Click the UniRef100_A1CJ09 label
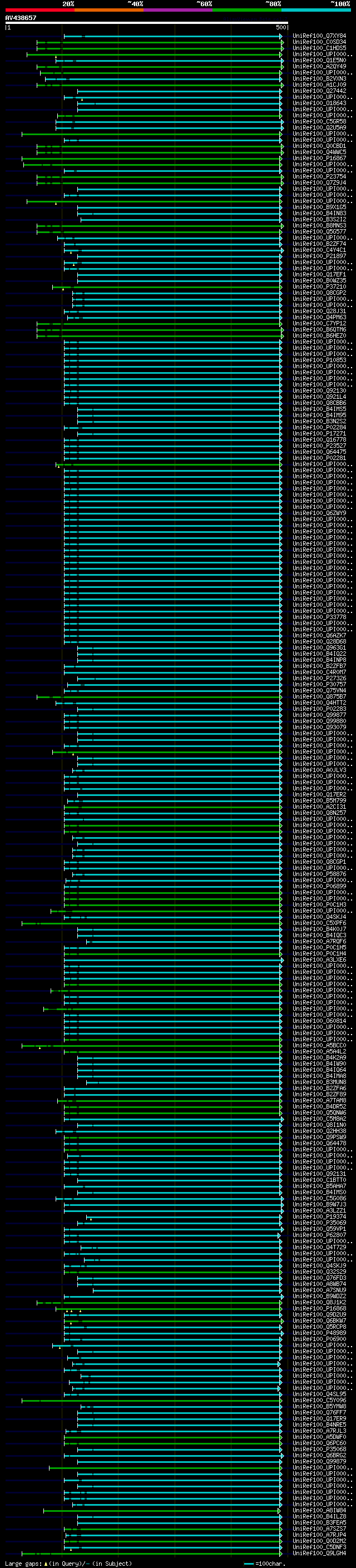Viewport: 356px width, 1568px height. pos(319,85)
